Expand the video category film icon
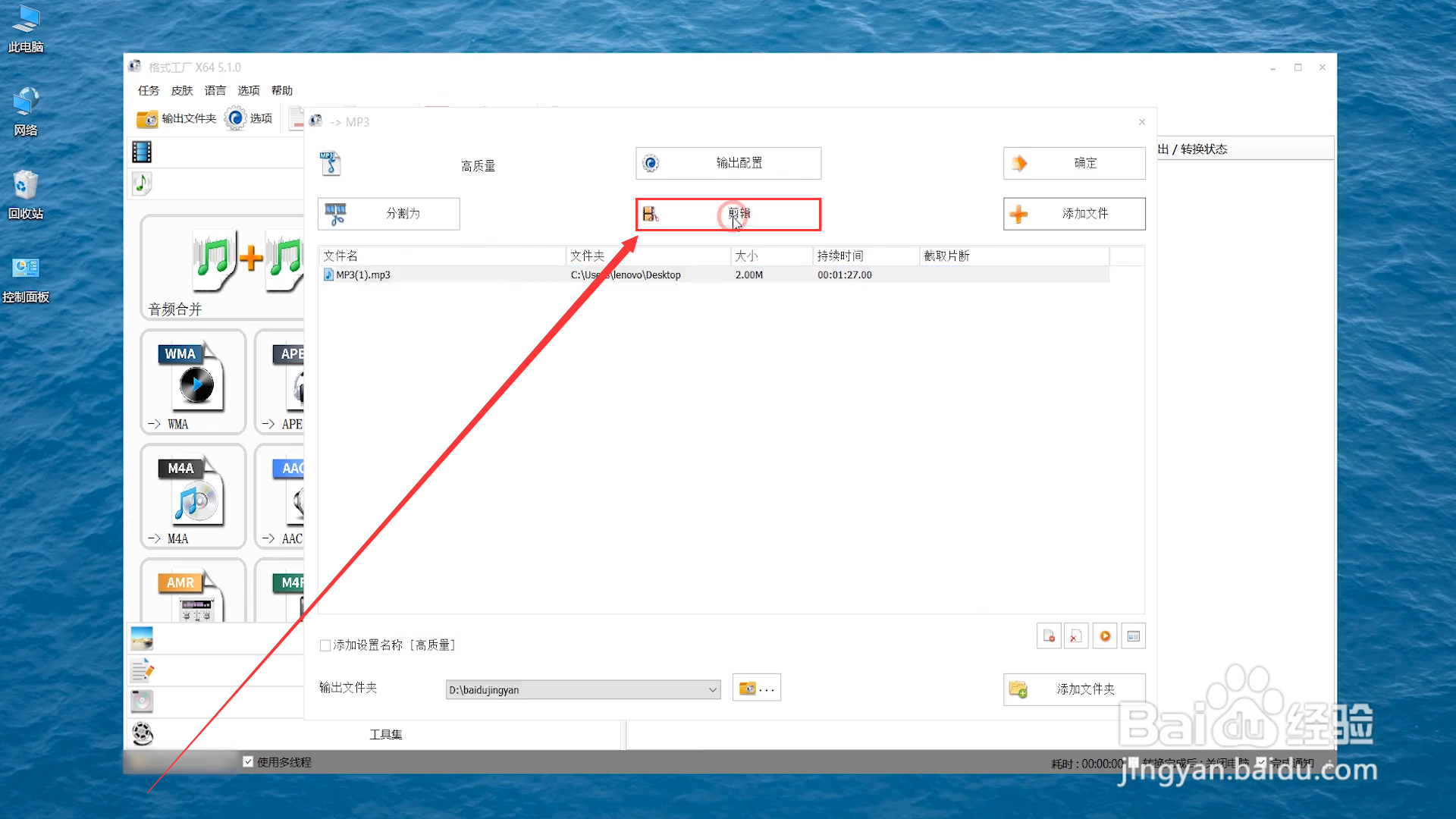1456x819 pixels. 142,152
